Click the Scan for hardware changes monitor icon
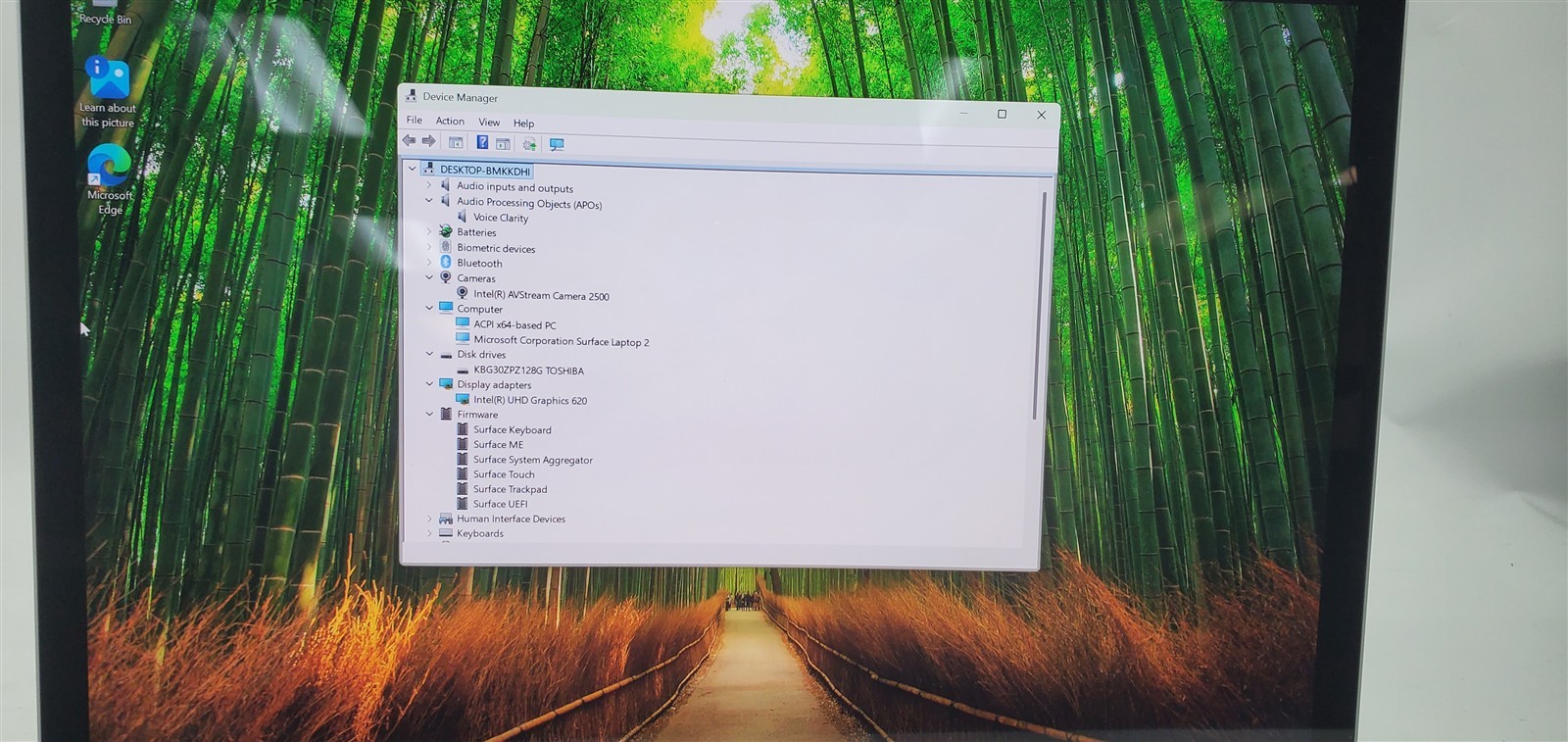1568x742 pixels. [x=557, y=145]
